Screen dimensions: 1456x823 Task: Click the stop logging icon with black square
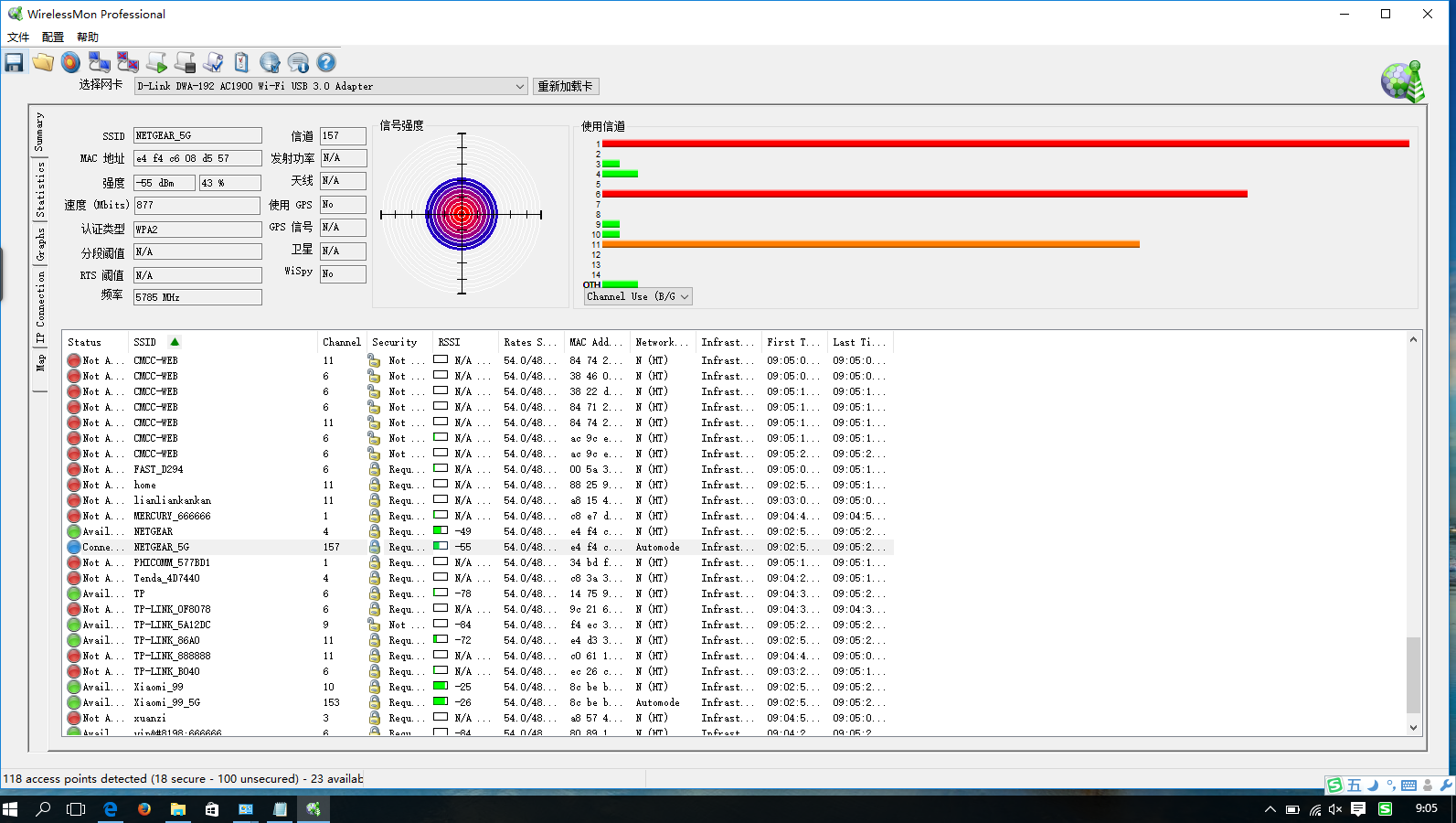click(x=185, y=62)
